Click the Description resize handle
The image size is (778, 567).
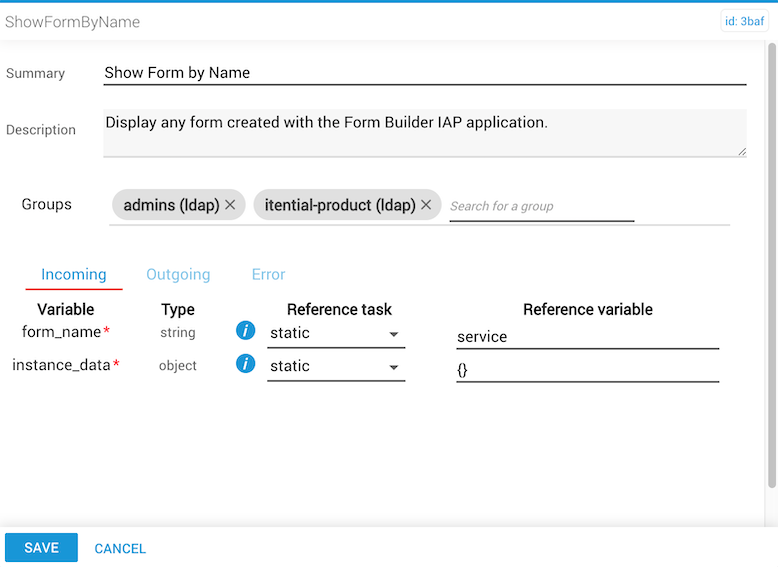pos(741,151)
